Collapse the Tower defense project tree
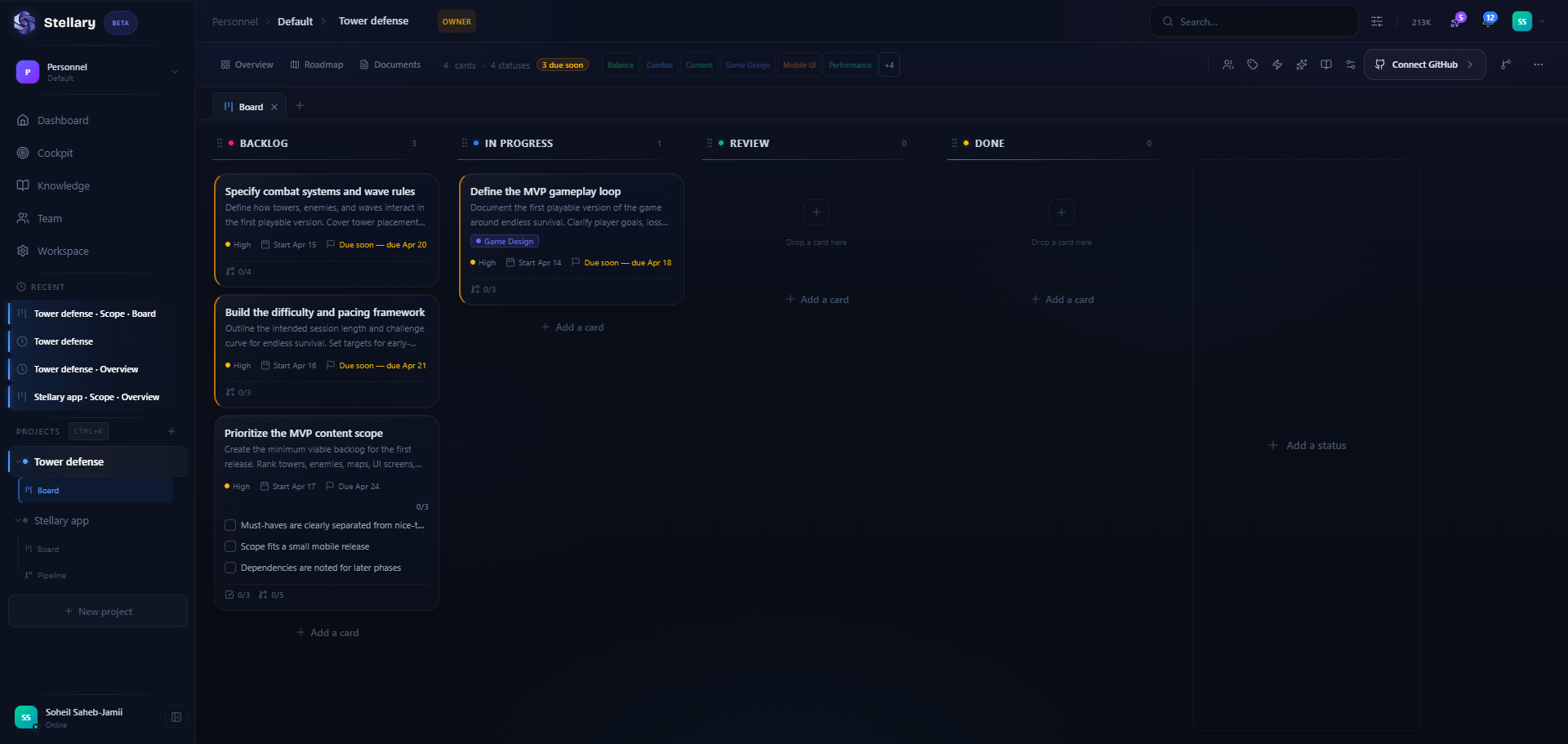Screen dimensions: 1568x744 click(18, 461)
